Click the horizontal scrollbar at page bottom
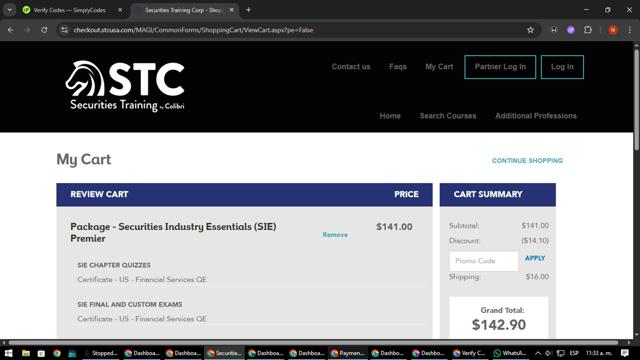The image size is (640, 360). click(x=313, y=342)
